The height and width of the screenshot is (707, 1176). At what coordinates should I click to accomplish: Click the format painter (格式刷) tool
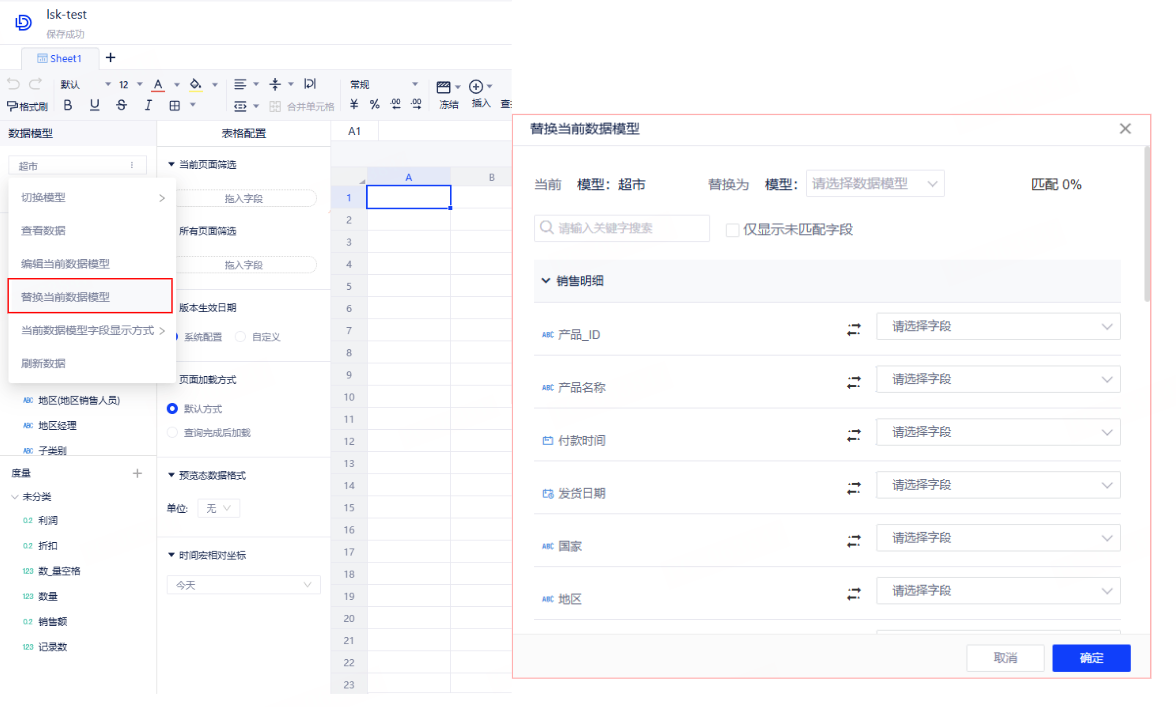tap(27, 105)
